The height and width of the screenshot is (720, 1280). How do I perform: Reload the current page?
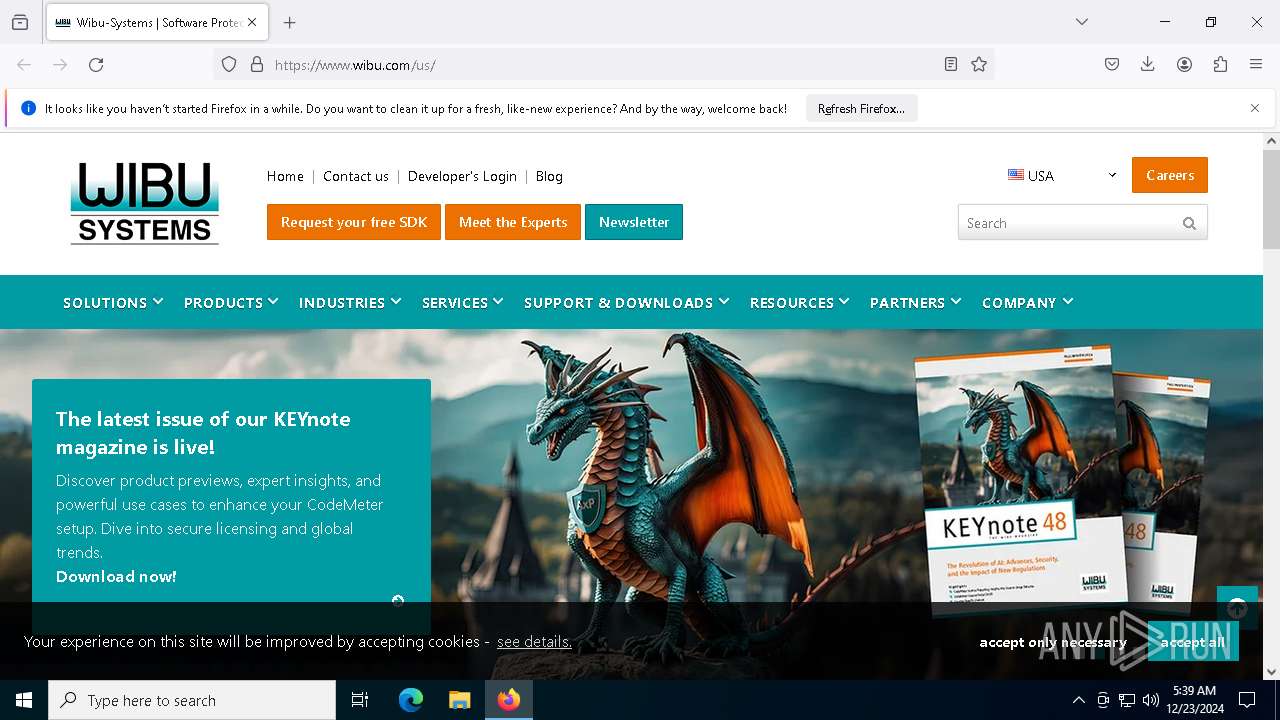[96, 64]
